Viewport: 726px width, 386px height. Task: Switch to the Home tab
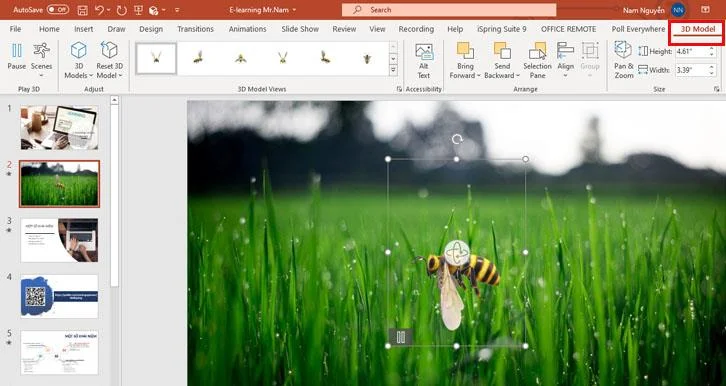[49, 29]
